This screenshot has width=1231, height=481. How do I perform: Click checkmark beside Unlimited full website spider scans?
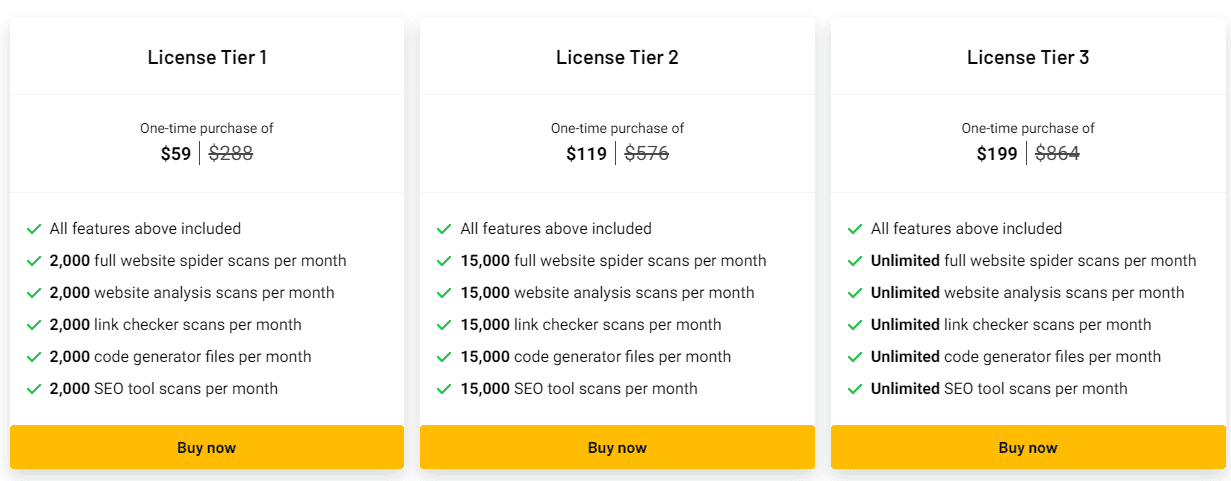(855, 261)
